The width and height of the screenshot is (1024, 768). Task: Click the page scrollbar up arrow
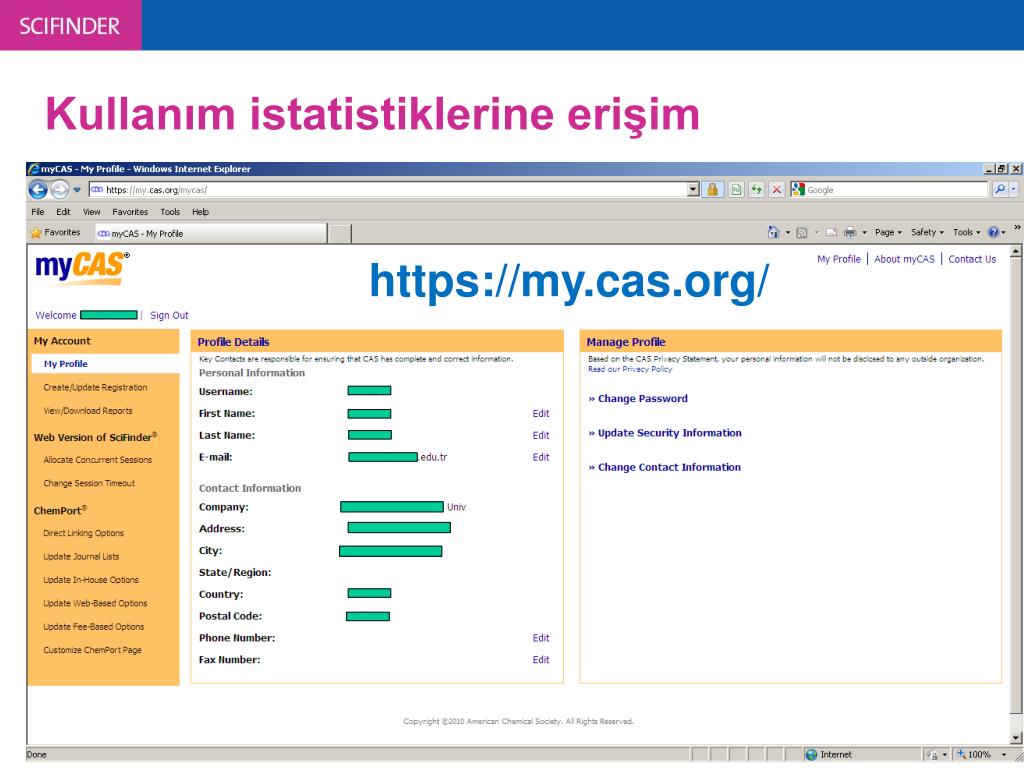click(1016, 251)
